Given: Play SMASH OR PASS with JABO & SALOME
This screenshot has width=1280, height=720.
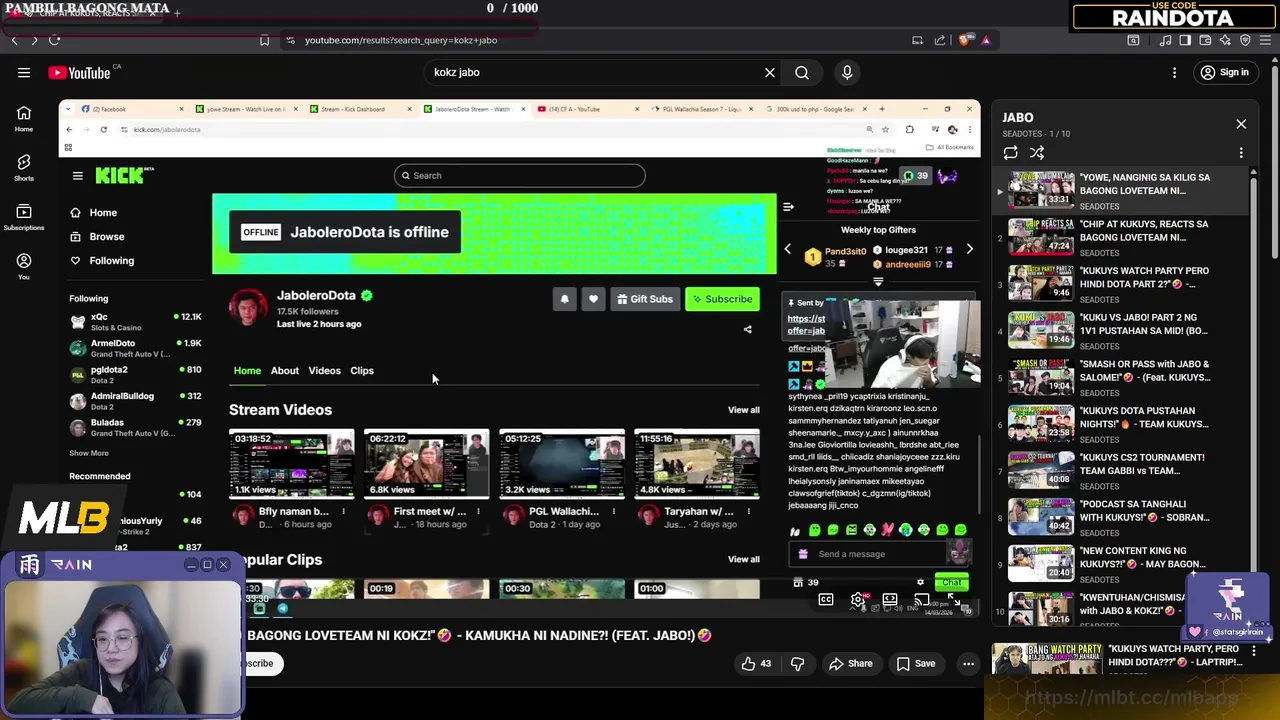Looking at the screenshot, I should pyautogui.click(x=1121, y=376).
